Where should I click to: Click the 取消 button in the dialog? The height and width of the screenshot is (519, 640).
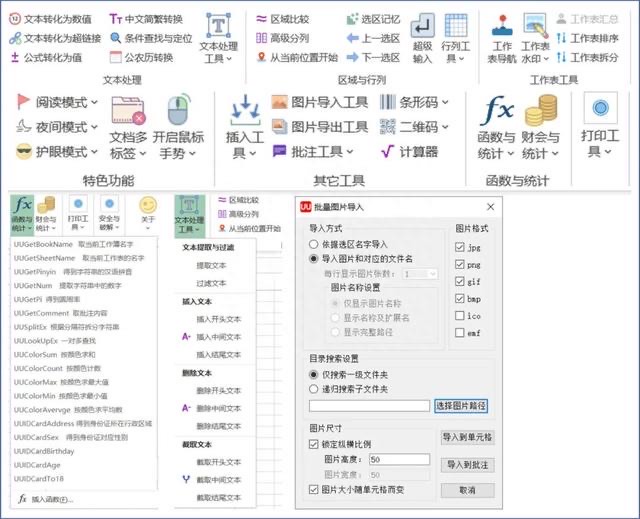[x=467, y=490]
